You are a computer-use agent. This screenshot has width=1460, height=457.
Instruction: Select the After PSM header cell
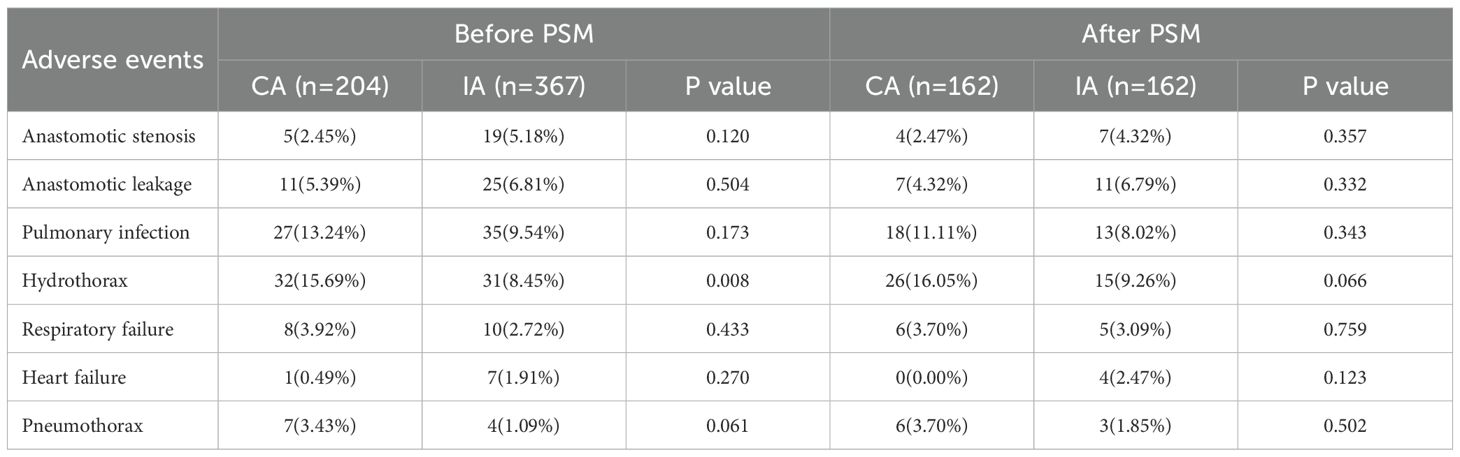1140,33
